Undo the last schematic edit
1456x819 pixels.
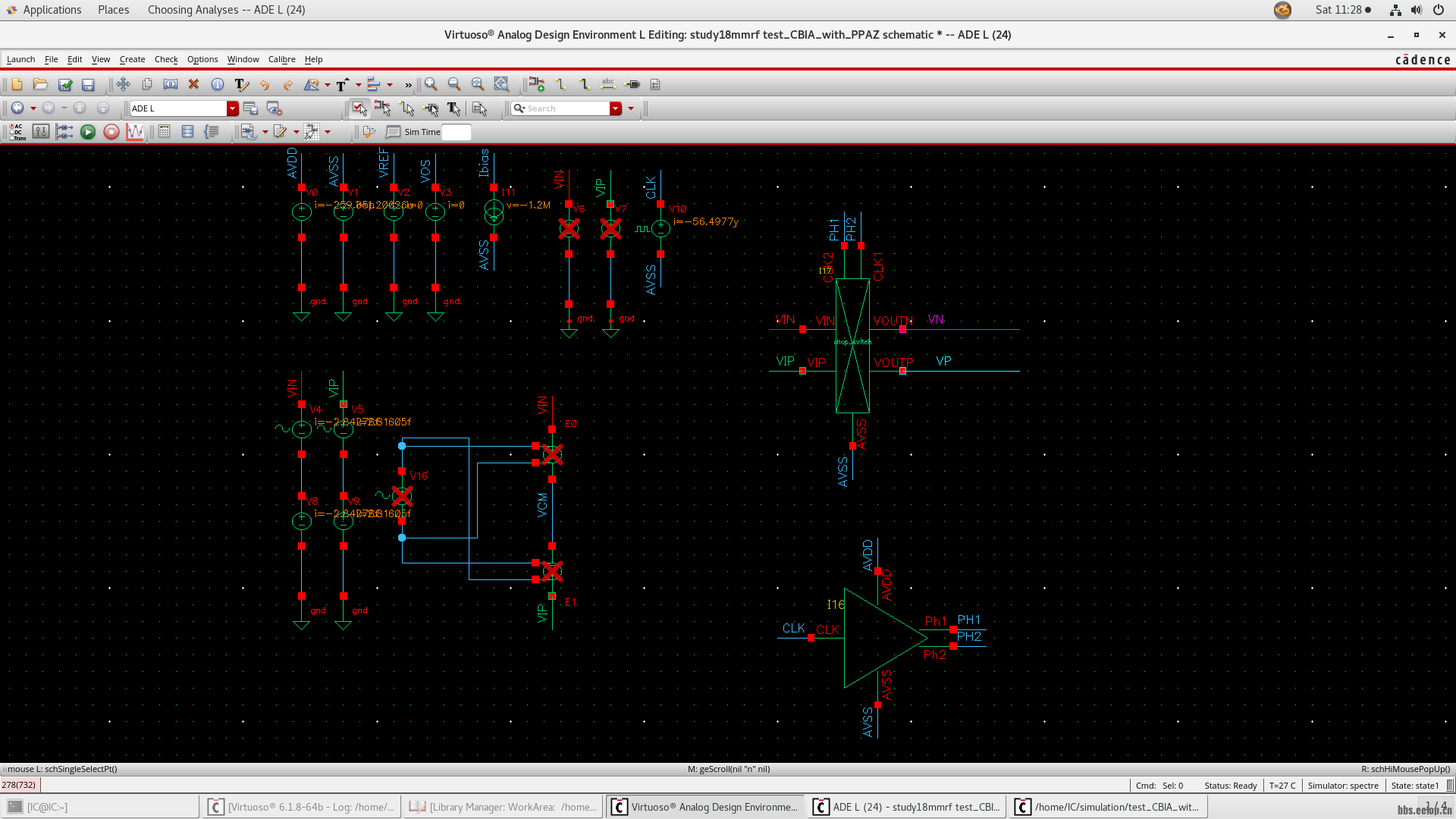tap(264, 85)
